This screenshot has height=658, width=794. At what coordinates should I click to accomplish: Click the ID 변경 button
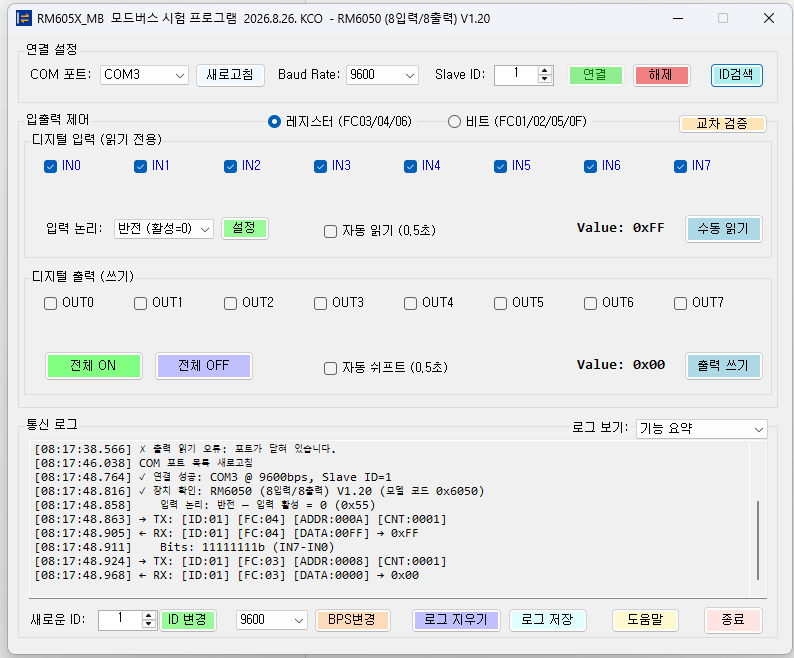[x=188, y=620]
